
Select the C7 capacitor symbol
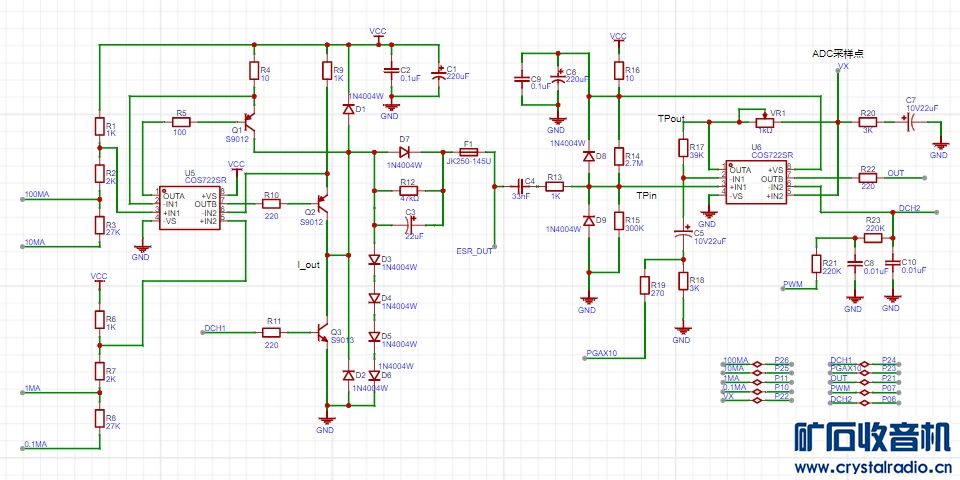(910, 122)
